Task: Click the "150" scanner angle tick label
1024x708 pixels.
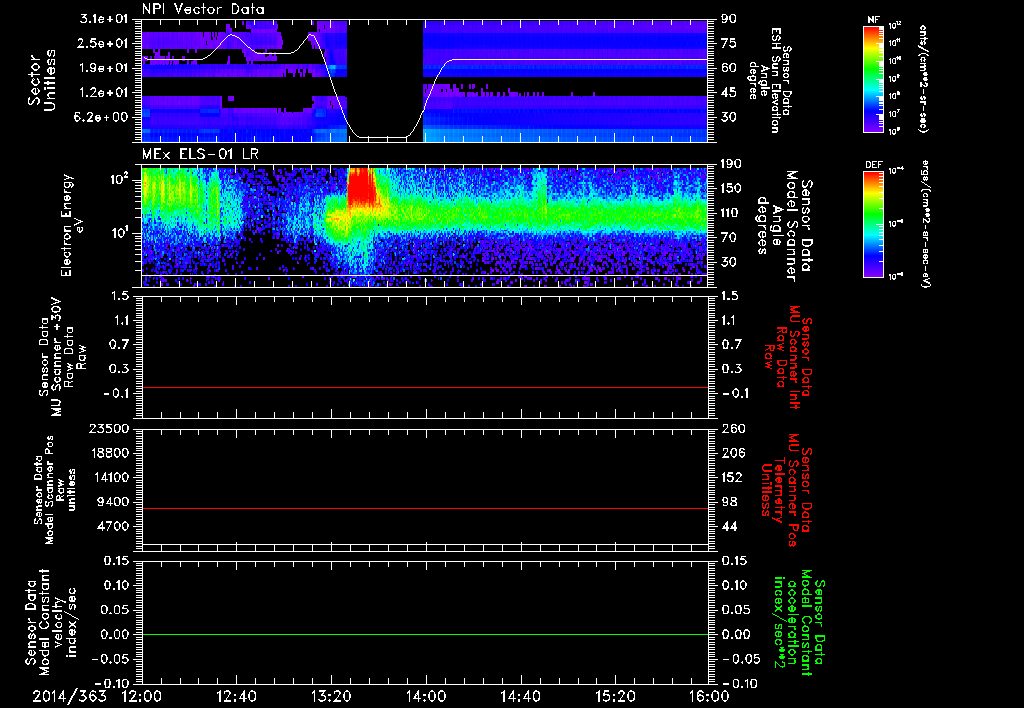Action: point(732,188)
